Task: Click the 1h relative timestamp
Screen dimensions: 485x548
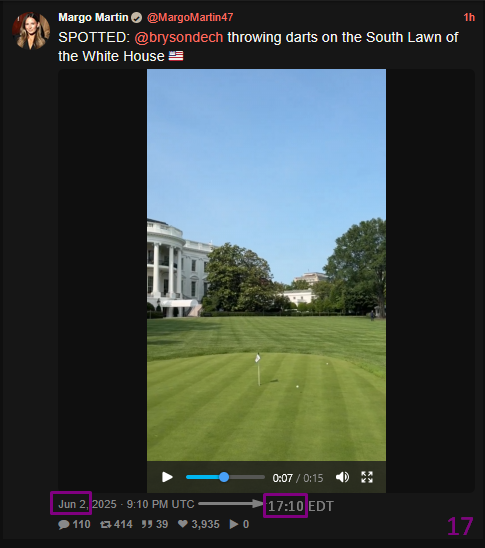Action: pos(469,17)
